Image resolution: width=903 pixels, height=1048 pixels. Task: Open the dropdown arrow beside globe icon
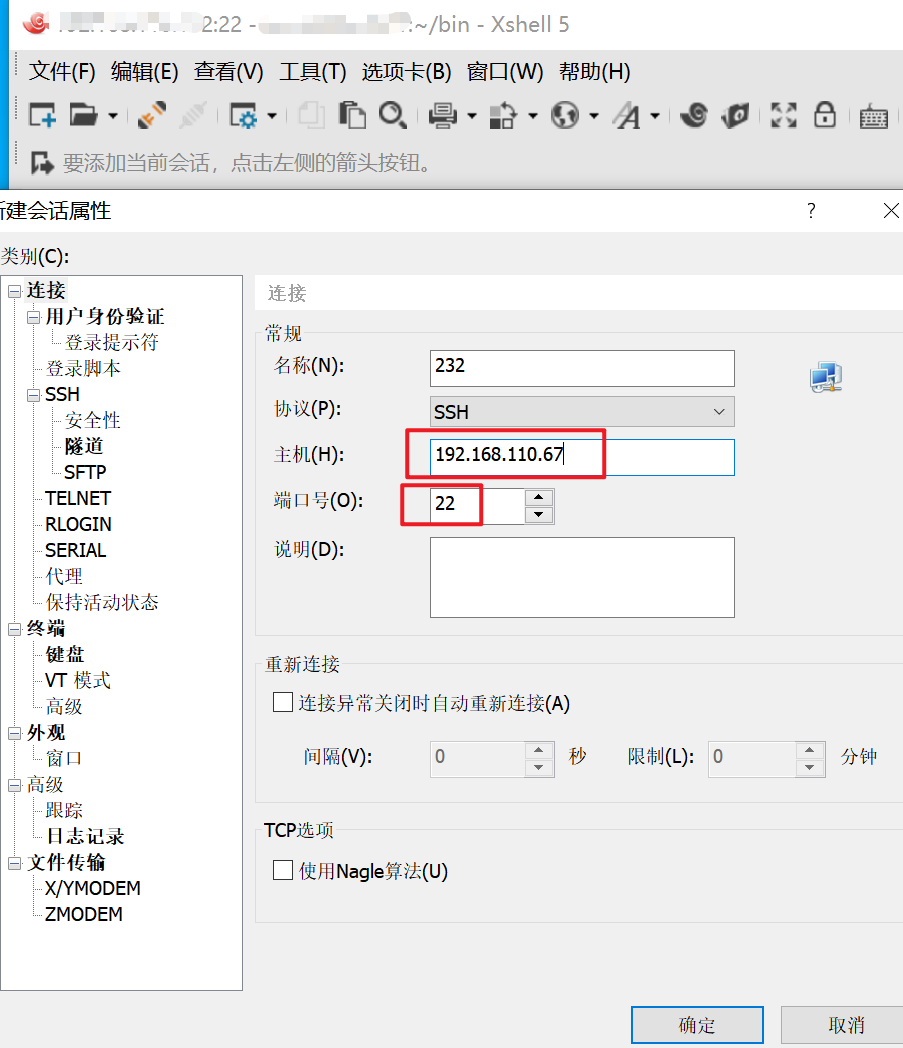coord(594,116)
